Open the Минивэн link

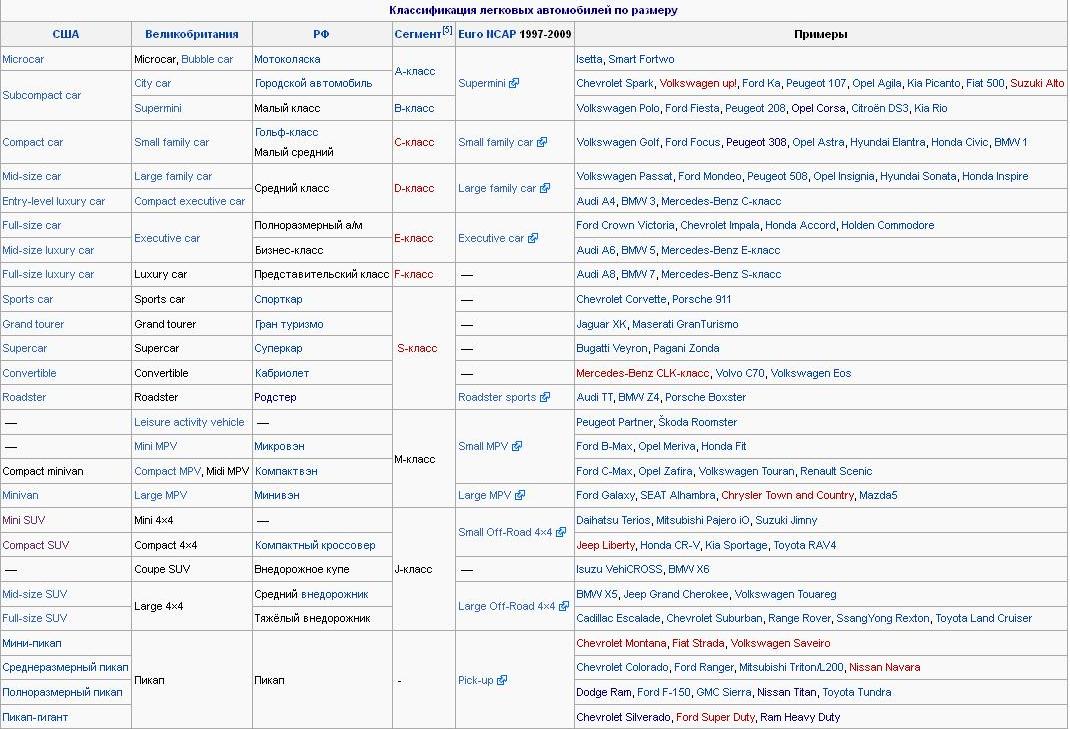(277, 496)
